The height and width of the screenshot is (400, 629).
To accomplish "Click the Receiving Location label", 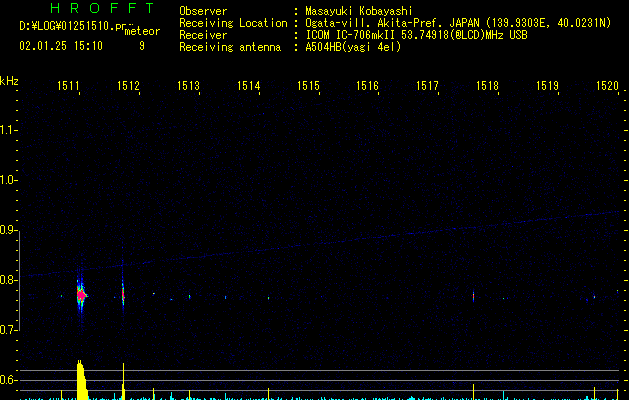I will pyautogui.click(x=233, y=23).
